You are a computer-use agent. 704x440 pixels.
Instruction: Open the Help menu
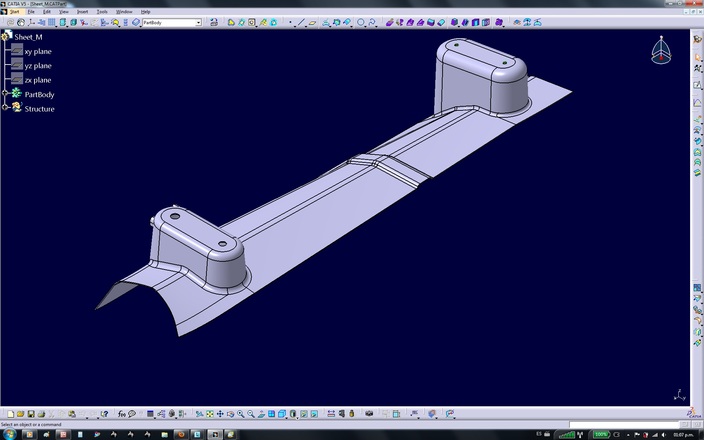click(x=145, y=12)
